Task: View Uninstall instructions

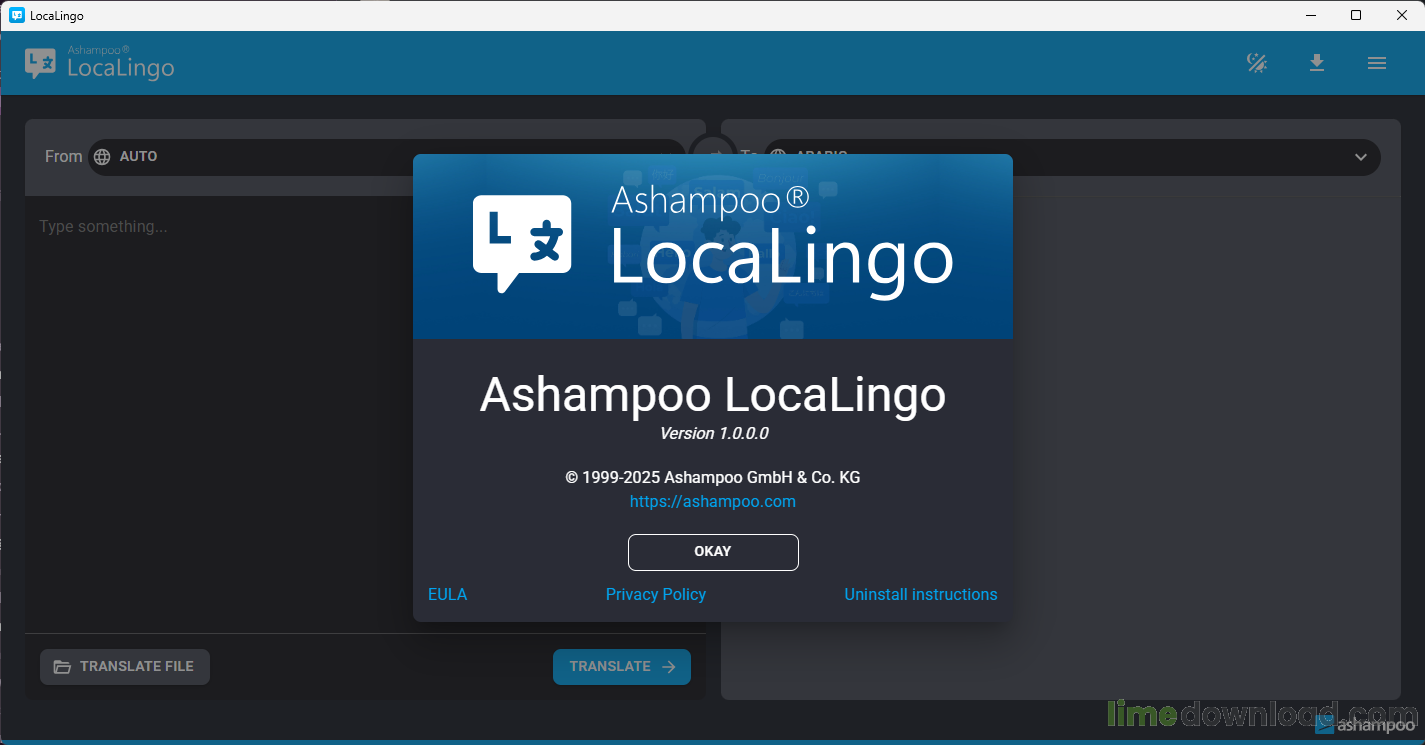Action: (920, 594)
